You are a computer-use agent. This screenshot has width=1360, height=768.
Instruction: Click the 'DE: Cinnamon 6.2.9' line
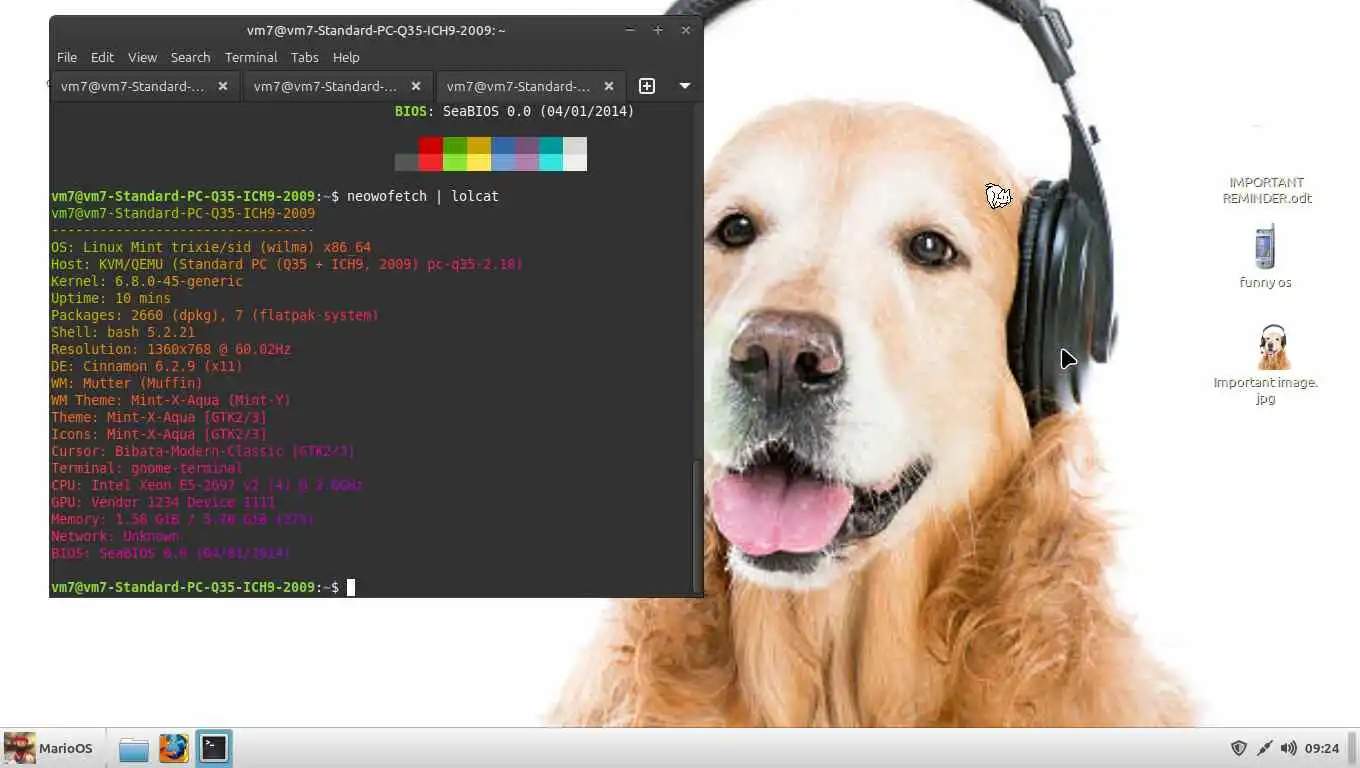pyautogui.click(x=147, y=366)
